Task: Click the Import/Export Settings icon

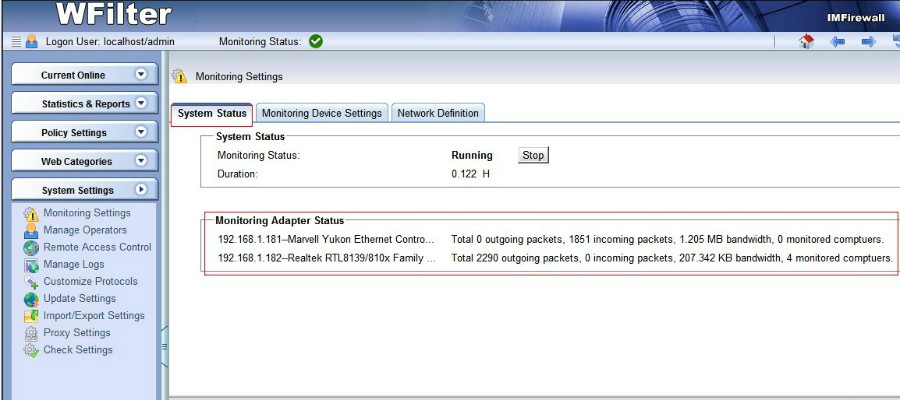Action: tap(31, 316)
